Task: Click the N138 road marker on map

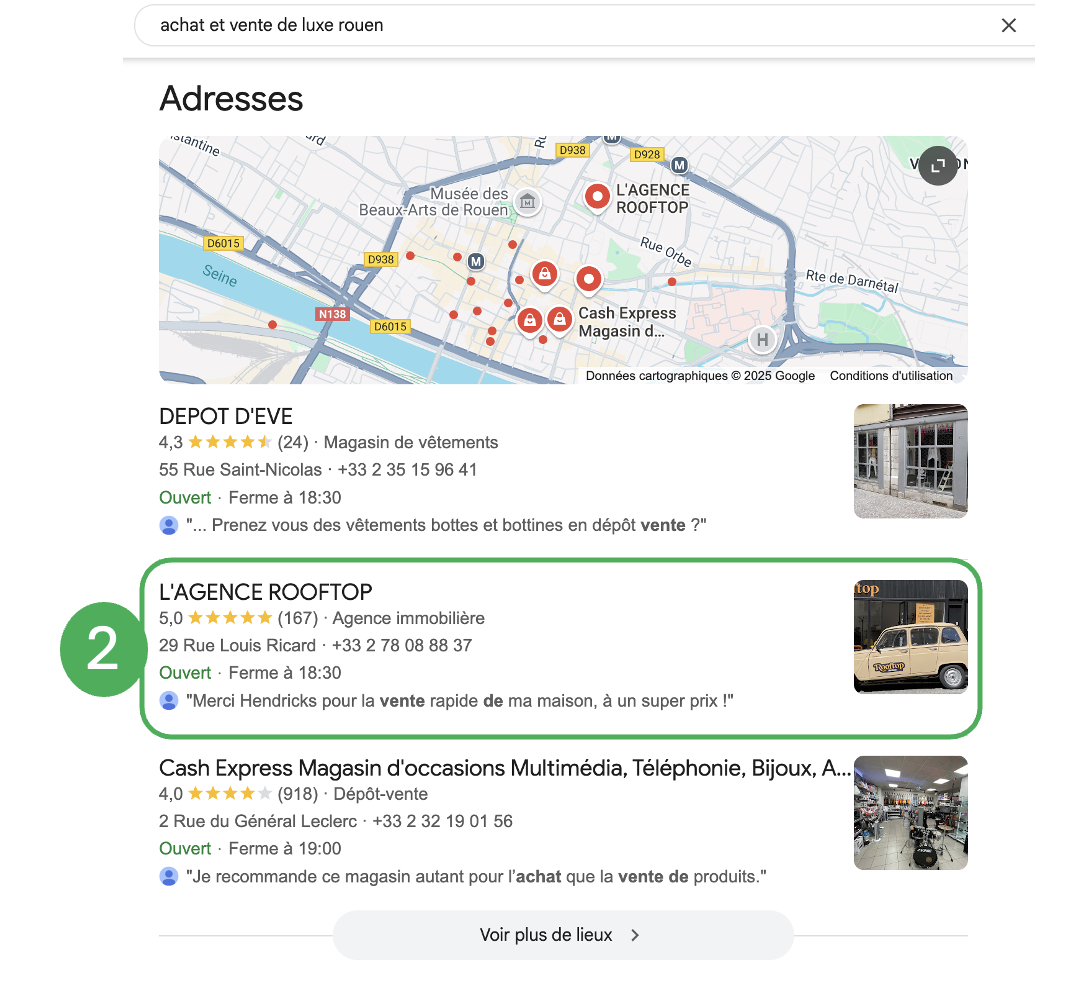Action: [x=332, y=314]
